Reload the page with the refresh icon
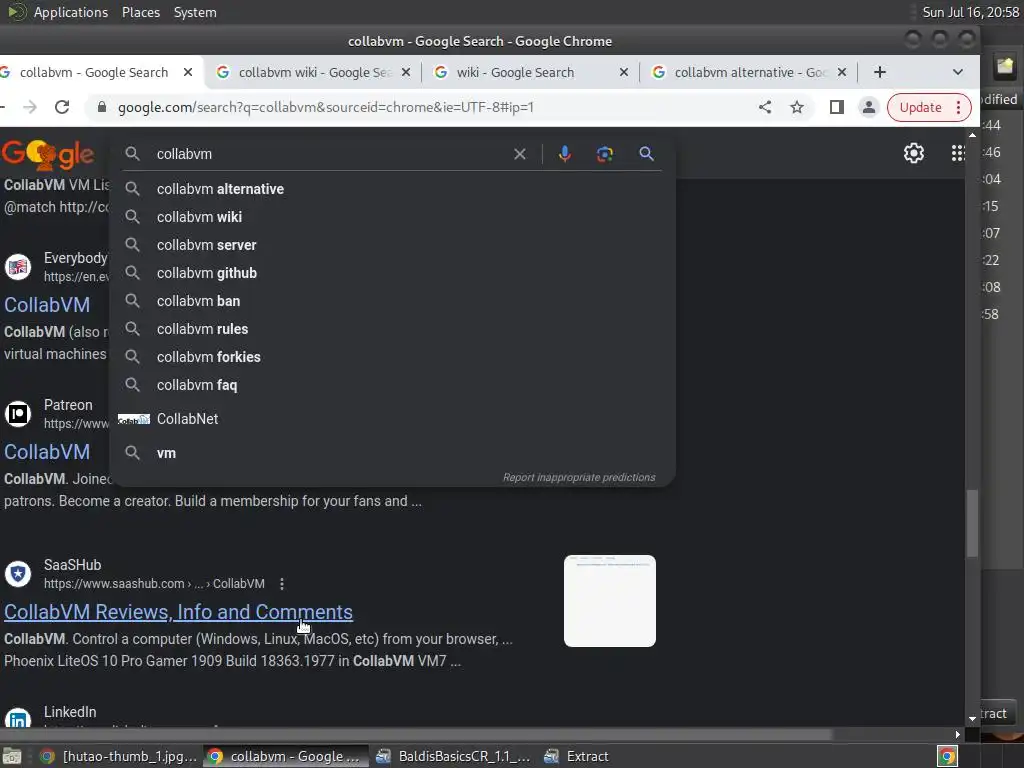1024x768 pixels. pyautogui.click(x=62, y=107)
